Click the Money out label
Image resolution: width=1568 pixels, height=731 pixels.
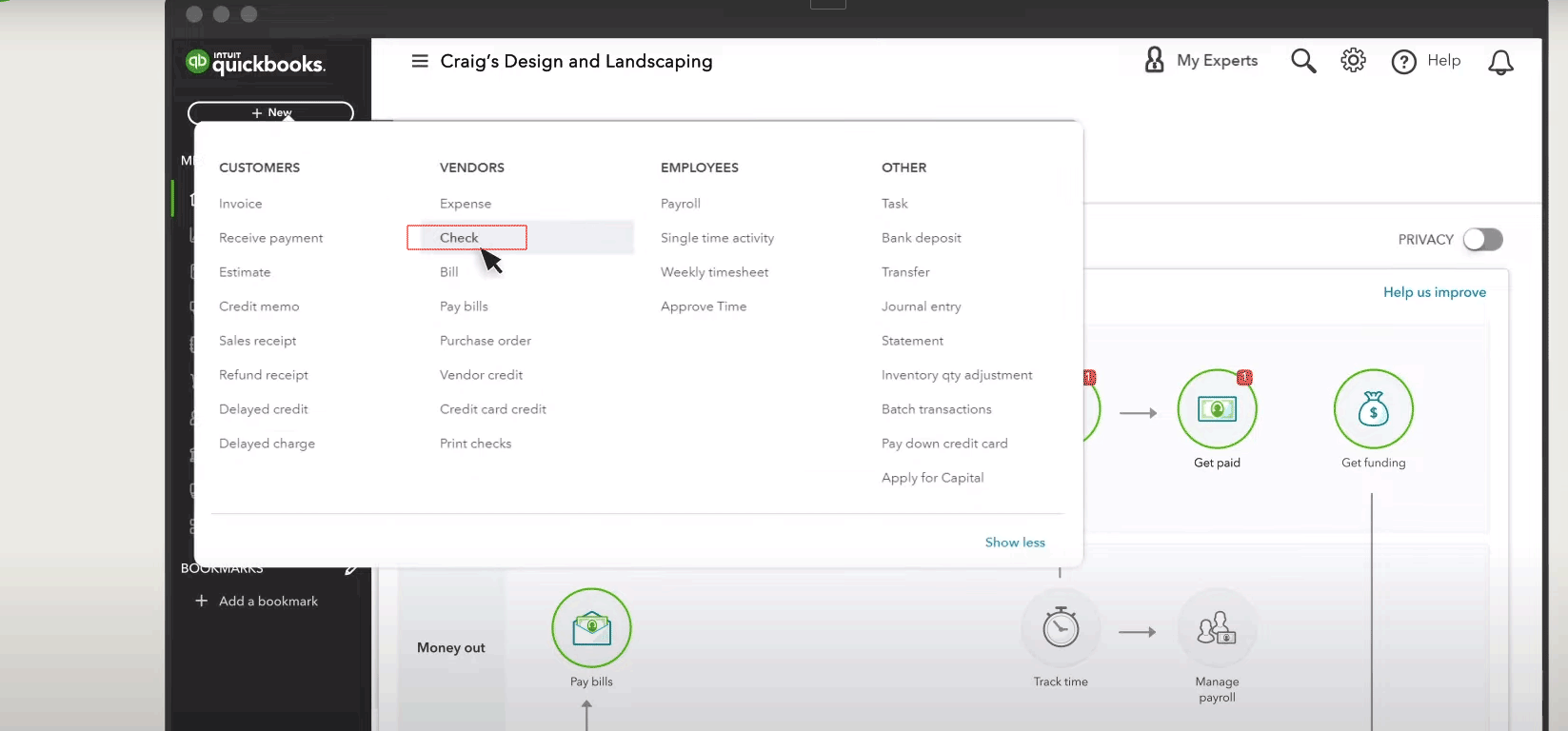(x=451, y=647)
